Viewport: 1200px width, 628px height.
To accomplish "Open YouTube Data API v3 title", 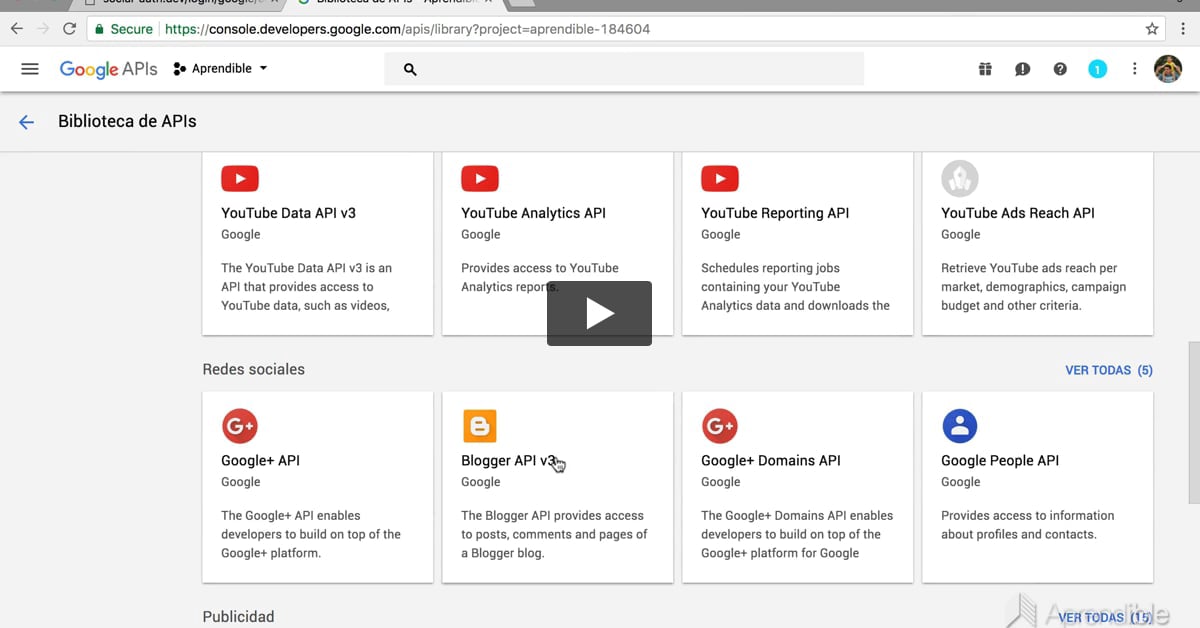I will [288, 213].
